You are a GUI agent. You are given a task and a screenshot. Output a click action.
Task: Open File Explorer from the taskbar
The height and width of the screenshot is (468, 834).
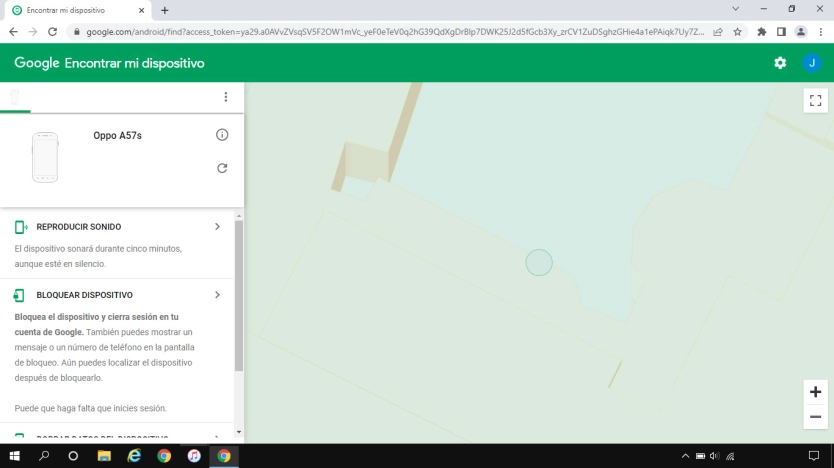tap(104, 456)
